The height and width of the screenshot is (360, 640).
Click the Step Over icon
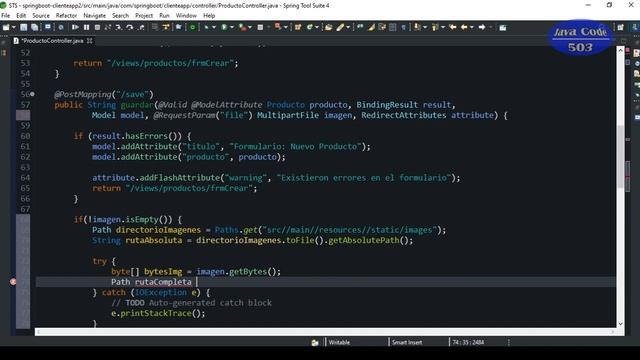(x=130, y=27)
